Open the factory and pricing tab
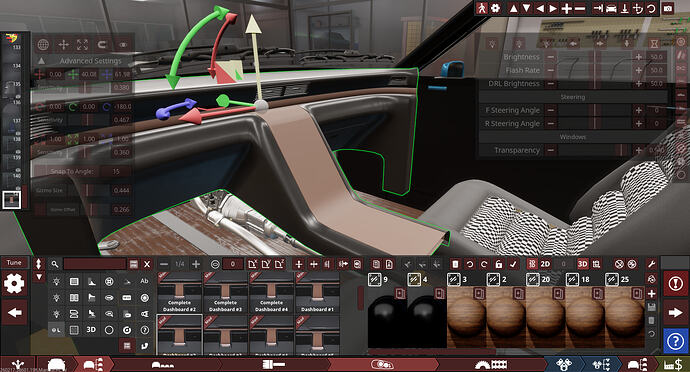This screenshot has width=690, height=372. [673, 365]
